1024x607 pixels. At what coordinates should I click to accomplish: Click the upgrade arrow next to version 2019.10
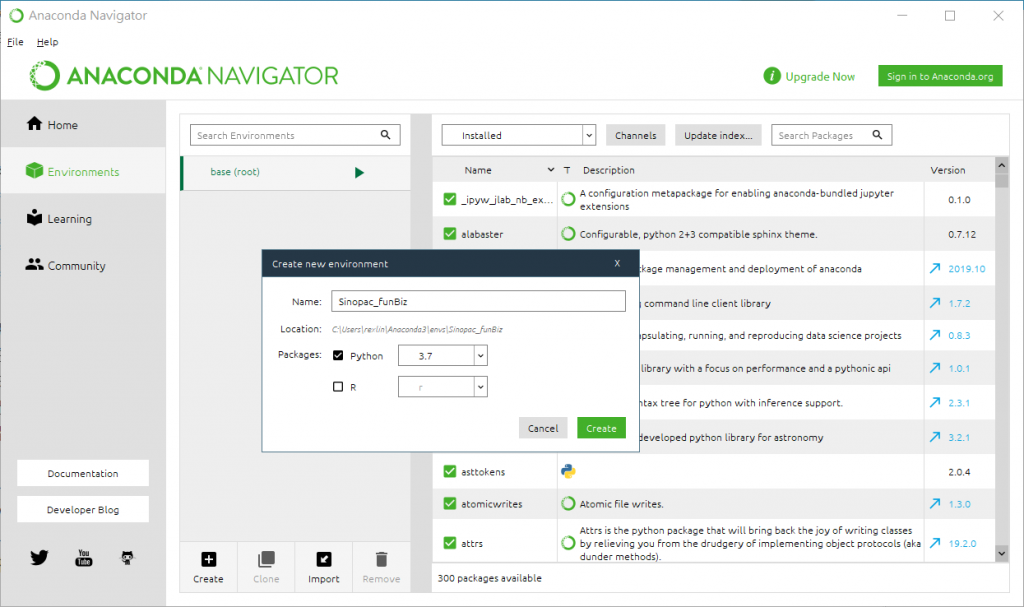pos(935,269)
